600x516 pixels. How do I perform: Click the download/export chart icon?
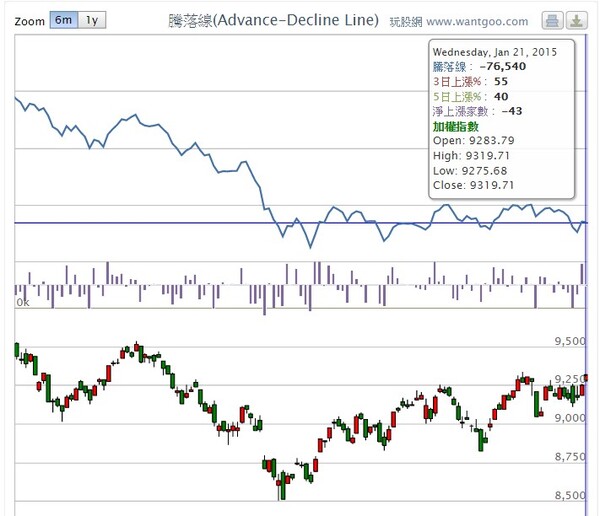(x=577, y=20)
